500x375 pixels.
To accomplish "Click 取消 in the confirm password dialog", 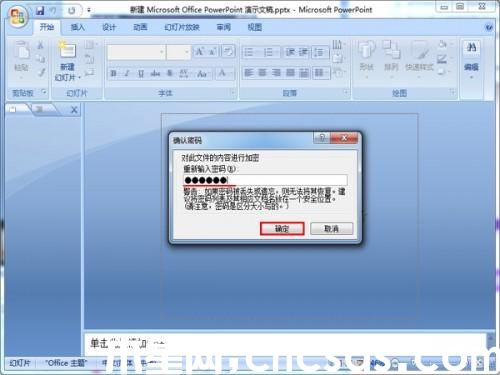I will [331, 229].
